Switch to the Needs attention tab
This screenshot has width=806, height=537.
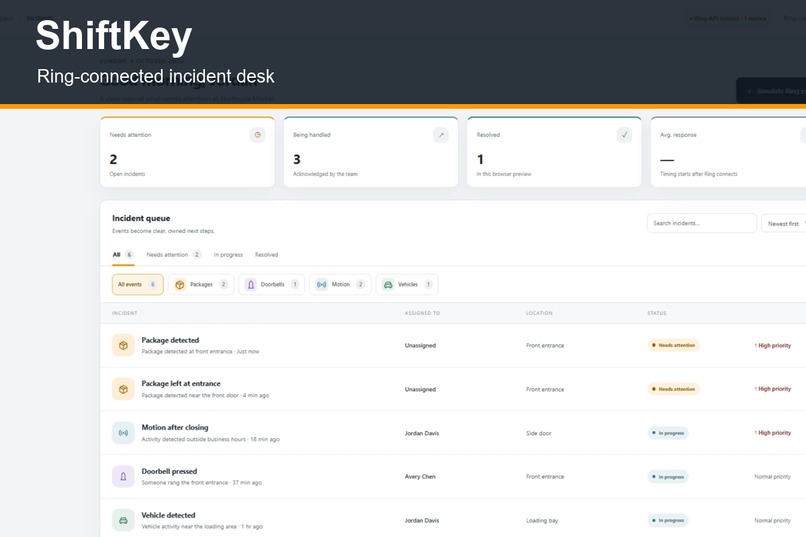coord(173,254)
